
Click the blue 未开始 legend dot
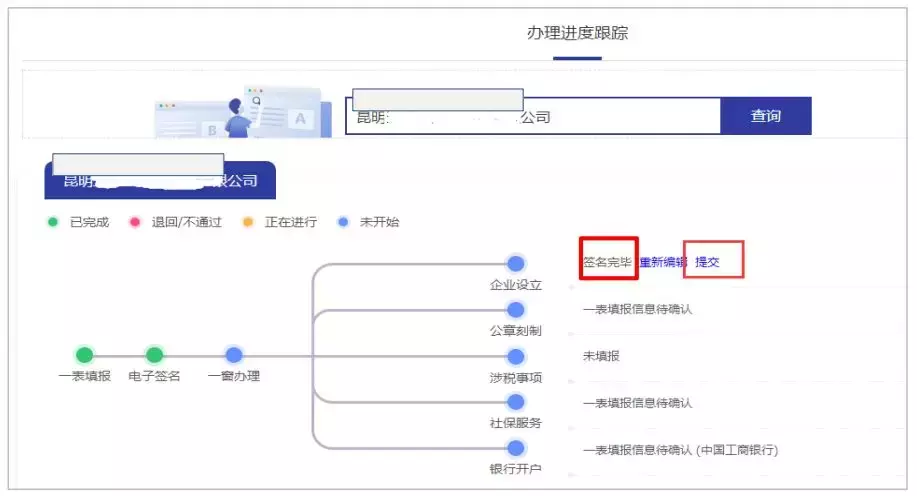pyautogui.click(x=343, y=222)
